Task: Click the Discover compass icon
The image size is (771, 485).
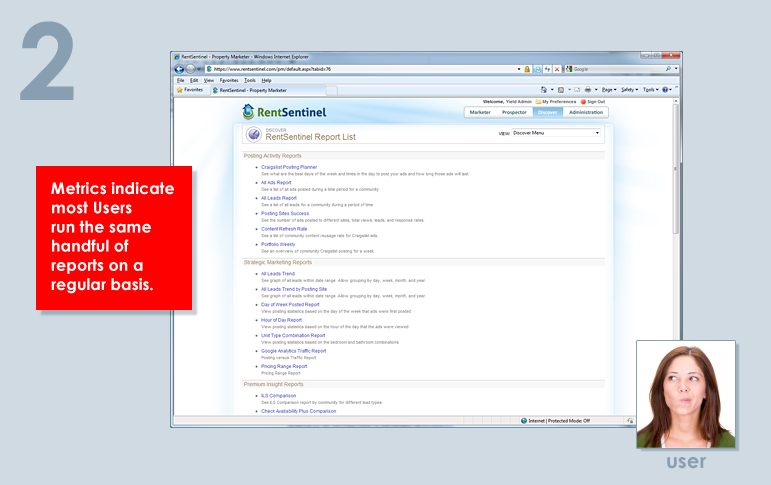Action: (253, 134)
